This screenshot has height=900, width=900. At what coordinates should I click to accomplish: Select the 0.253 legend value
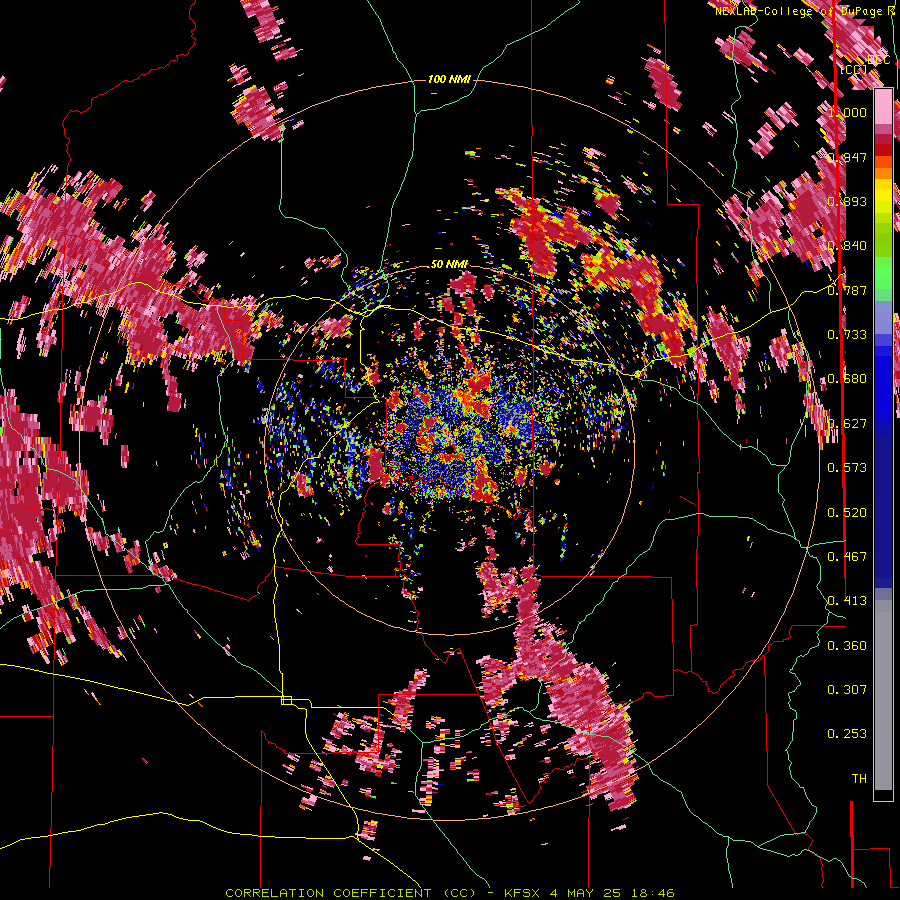click(847, 734)
